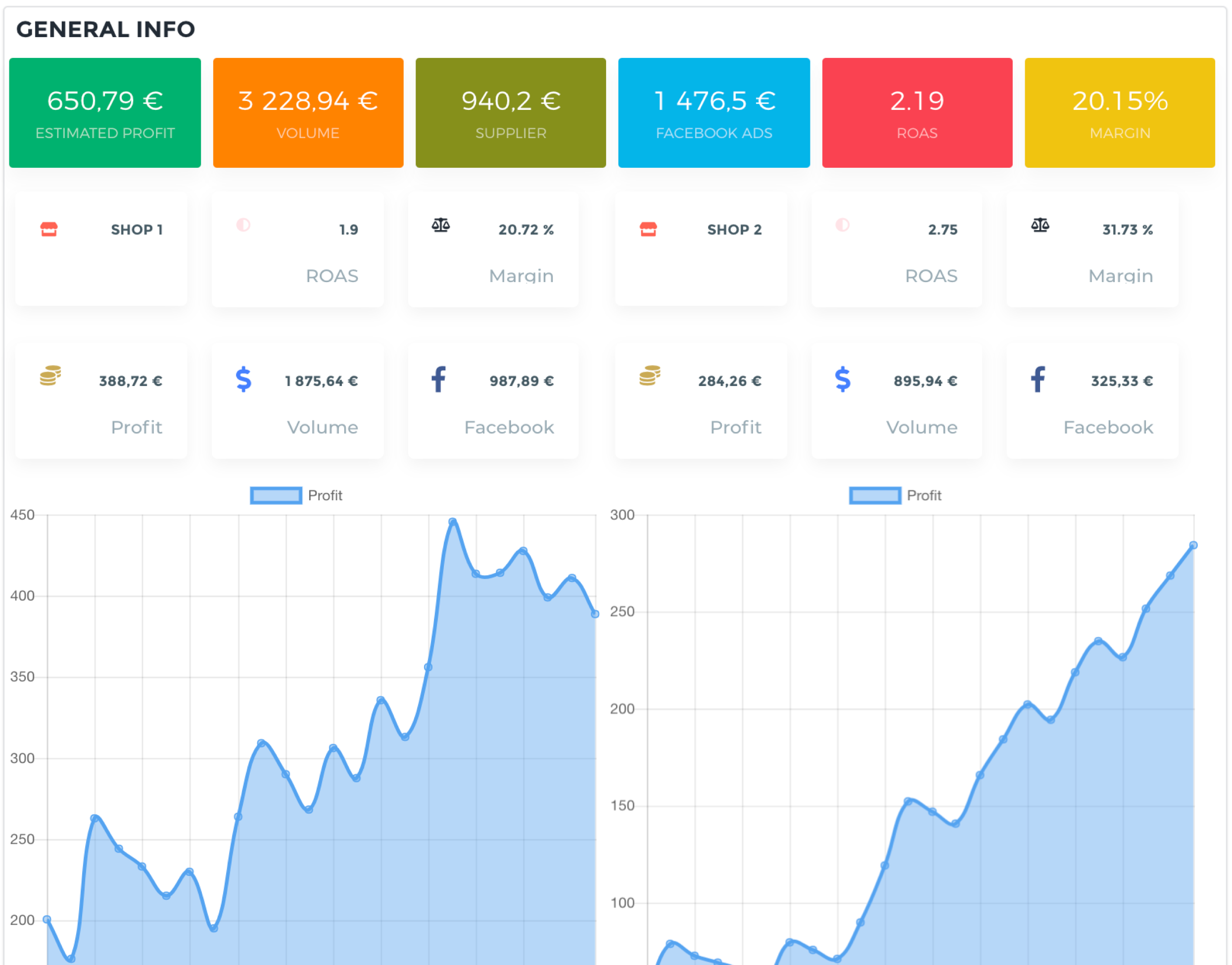Open the green Estimated Profit card
Screen dimensions: 1232x965
[x=105, y=112]
